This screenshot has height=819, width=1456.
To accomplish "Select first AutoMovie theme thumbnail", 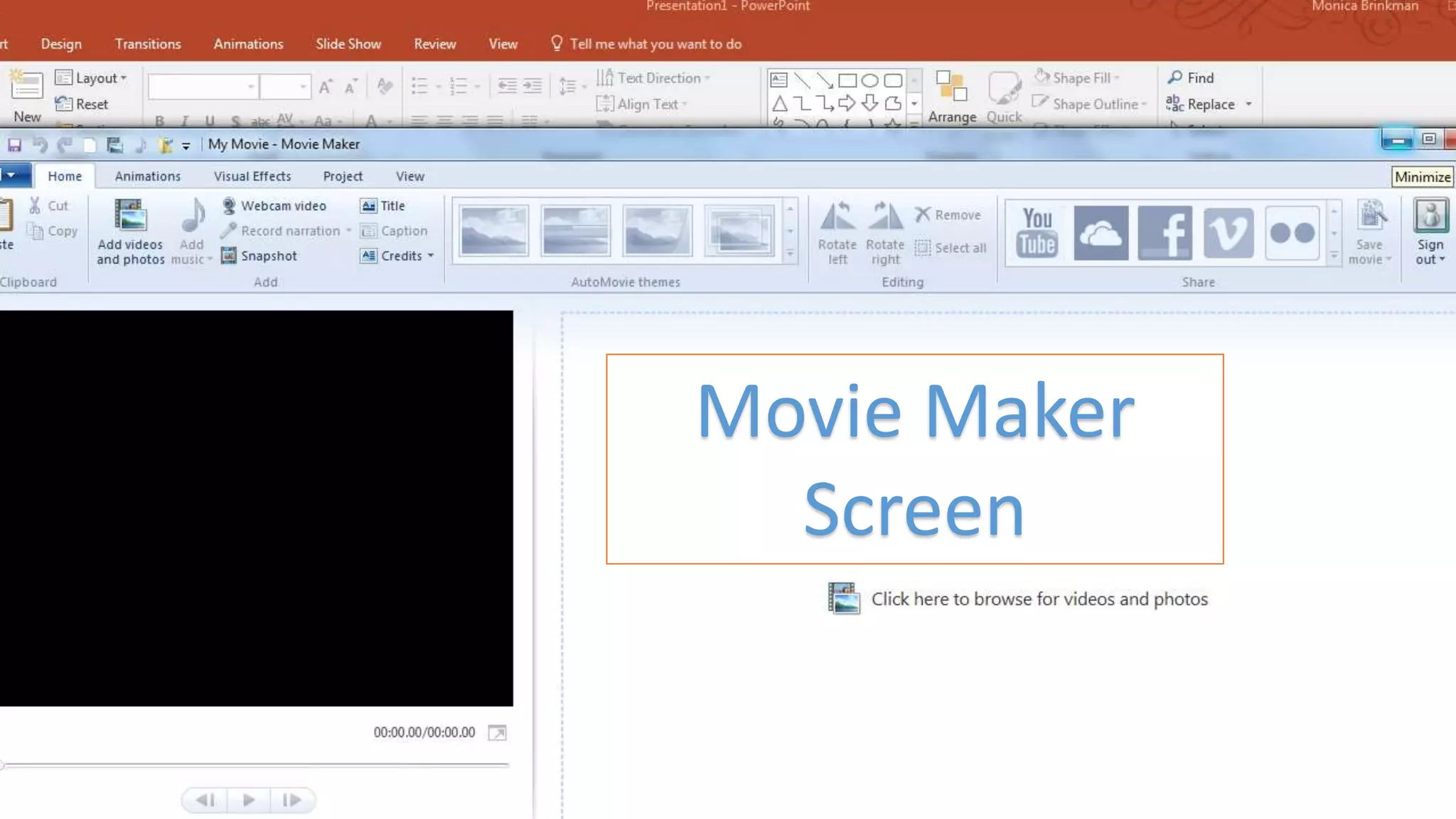I will click(494, 230).
